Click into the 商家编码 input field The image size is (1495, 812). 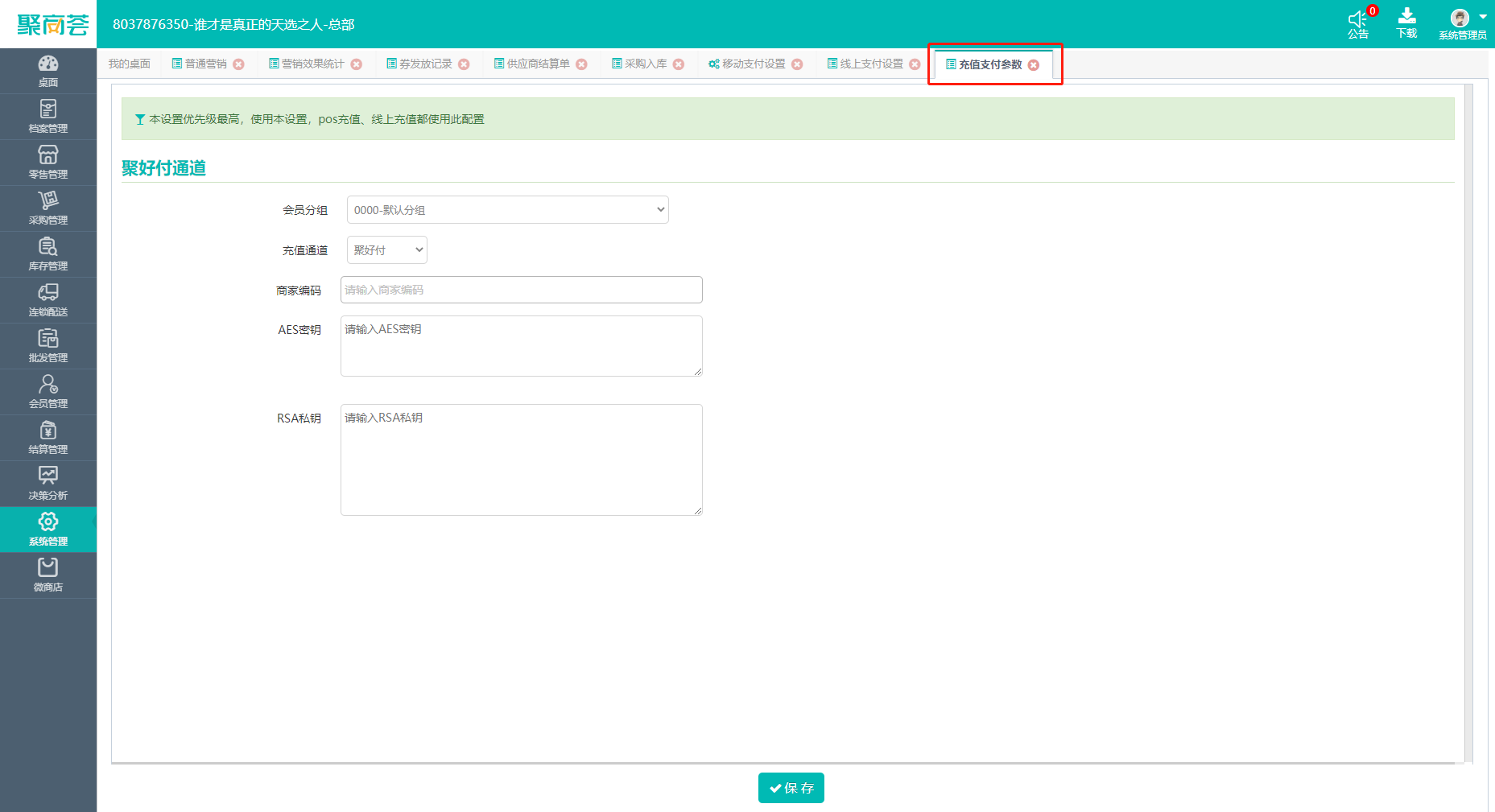click(x=522, y=290)
